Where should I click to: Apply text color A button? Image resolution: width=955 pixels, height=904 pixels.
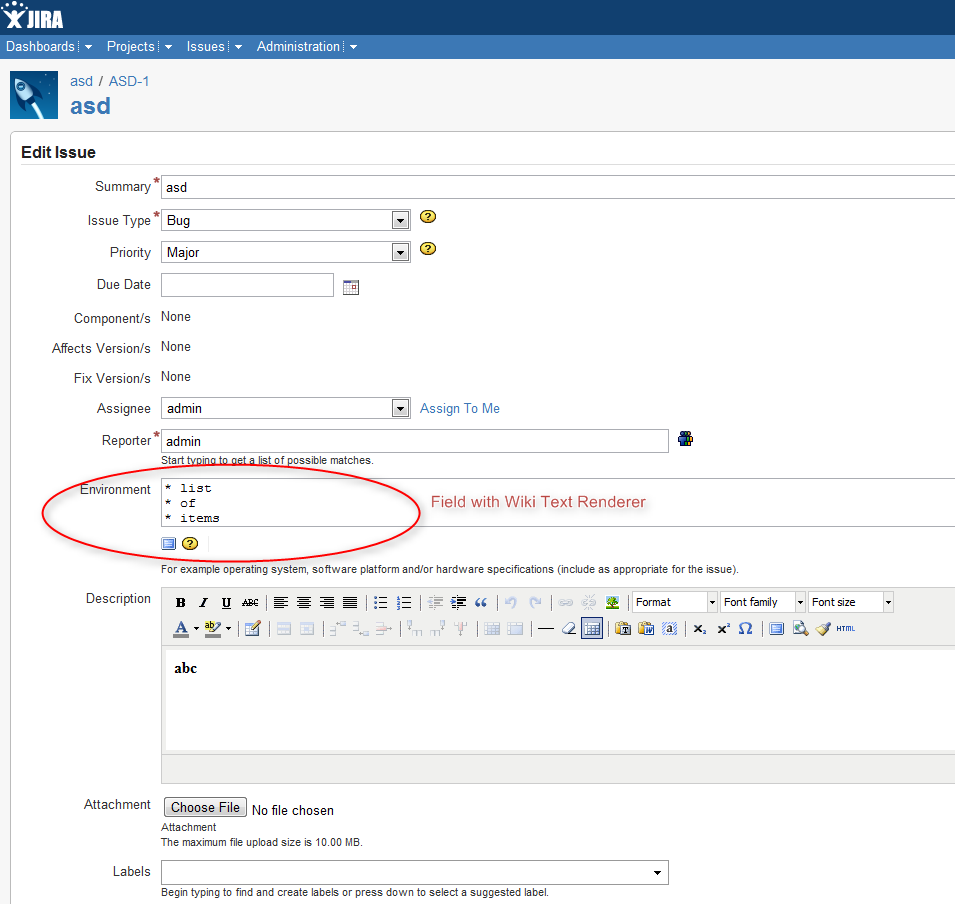(x=181, y=629)
